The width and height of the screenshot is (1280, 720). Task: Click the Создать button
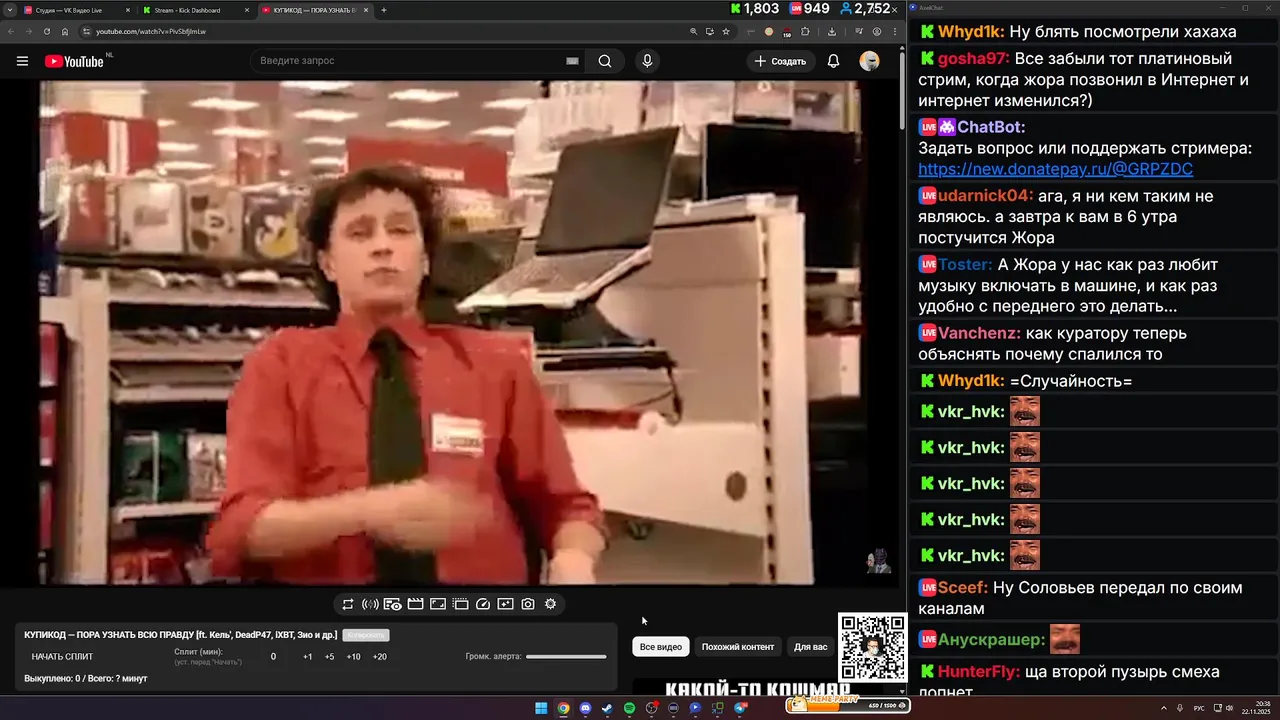point(780,61)
